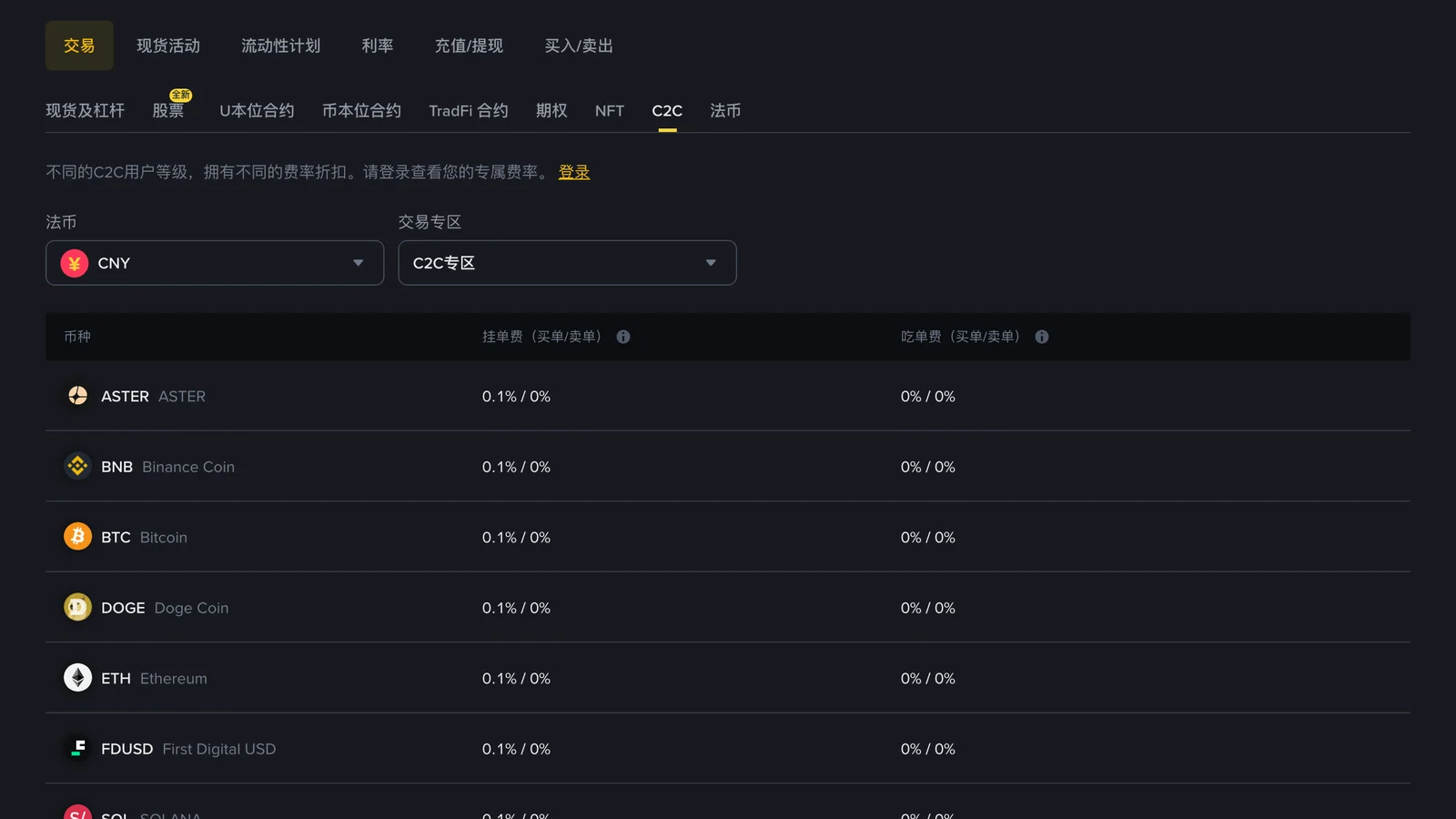Image resolution: width=1456 pixels, height=819 pixels.
Task: Expand the 交易专区 C2C专区 dropdown
Action: coord(567,263)
